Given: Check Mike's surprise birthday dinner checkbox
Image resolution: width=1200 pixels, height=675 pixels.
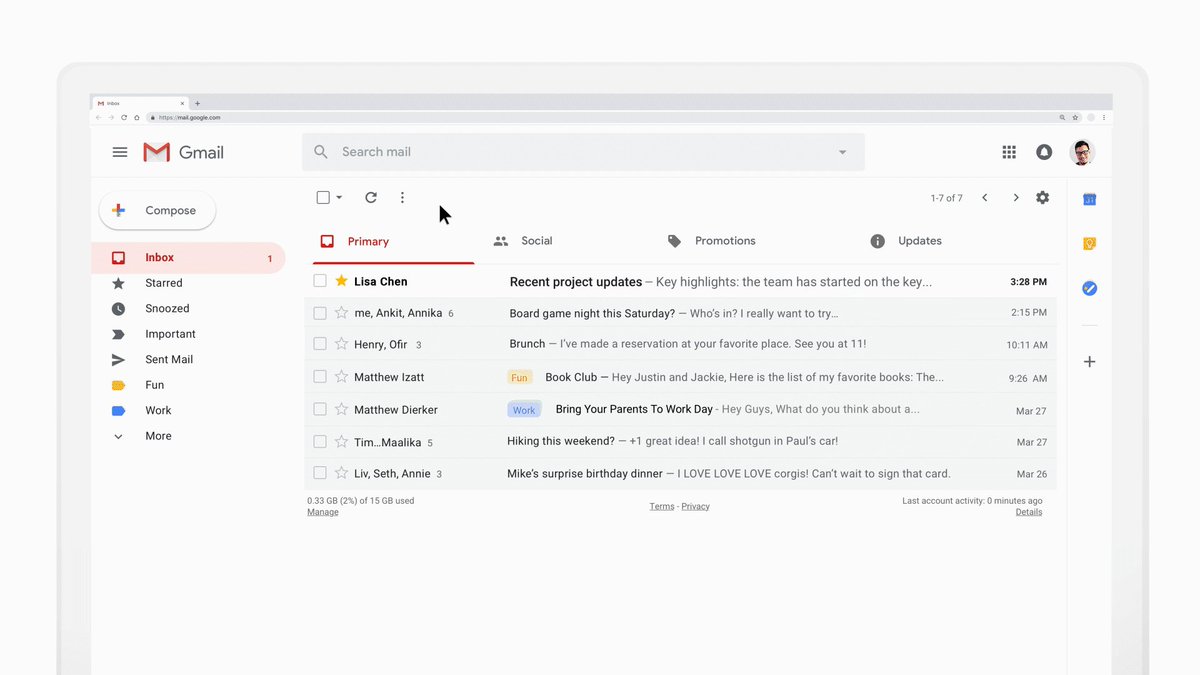Looking at the screenshot, I should pyautogui.click(x=320, y=473).
